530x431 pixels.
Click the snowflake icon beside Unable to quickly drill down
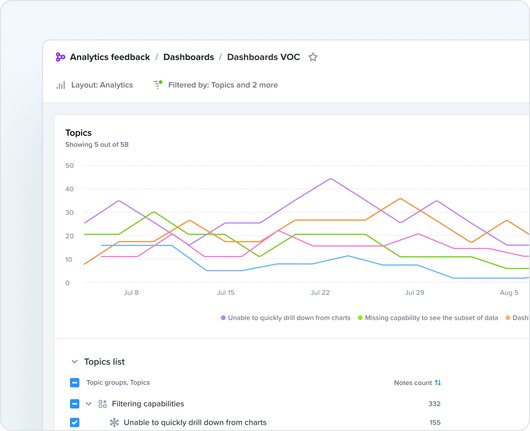[114, 422]
